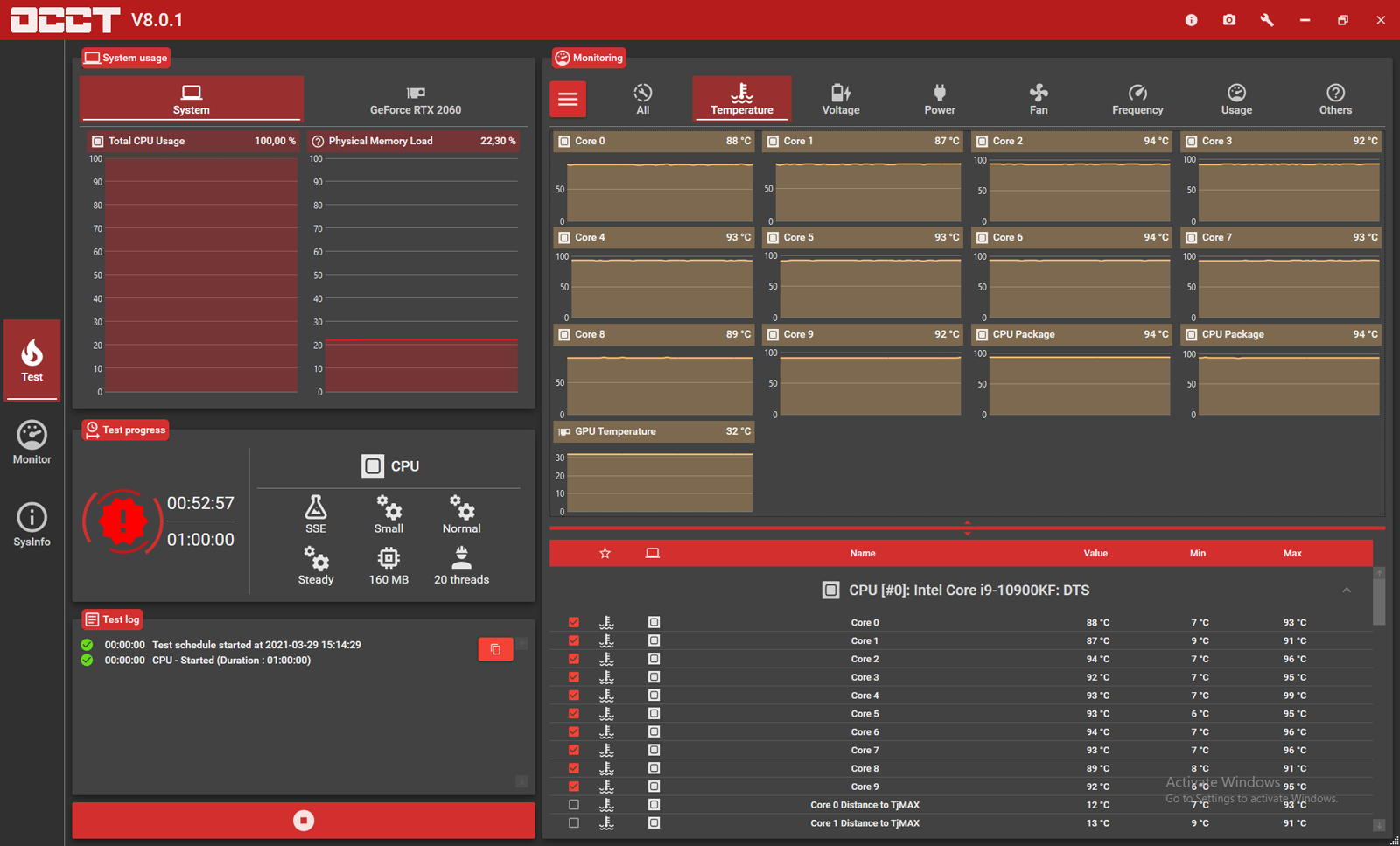This screenshot has height=846, width=1400.
Task: Switch to the Power monitoring tab
Action: (x=940, y=99)
